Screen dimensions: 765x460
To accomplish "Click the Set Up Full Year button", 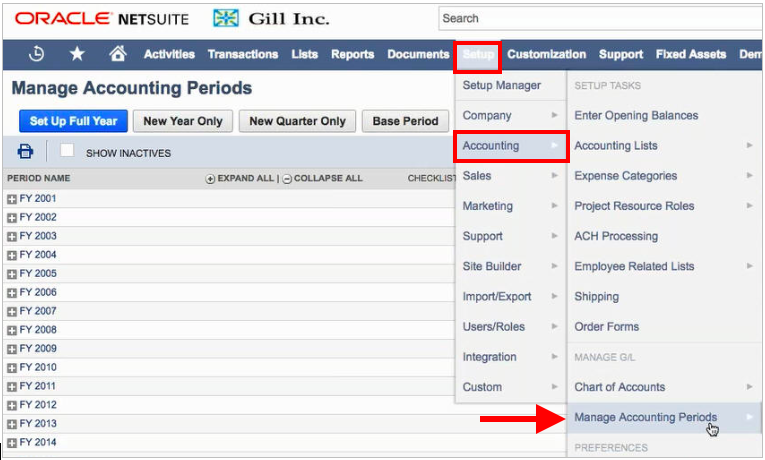I will pos(73,121).
